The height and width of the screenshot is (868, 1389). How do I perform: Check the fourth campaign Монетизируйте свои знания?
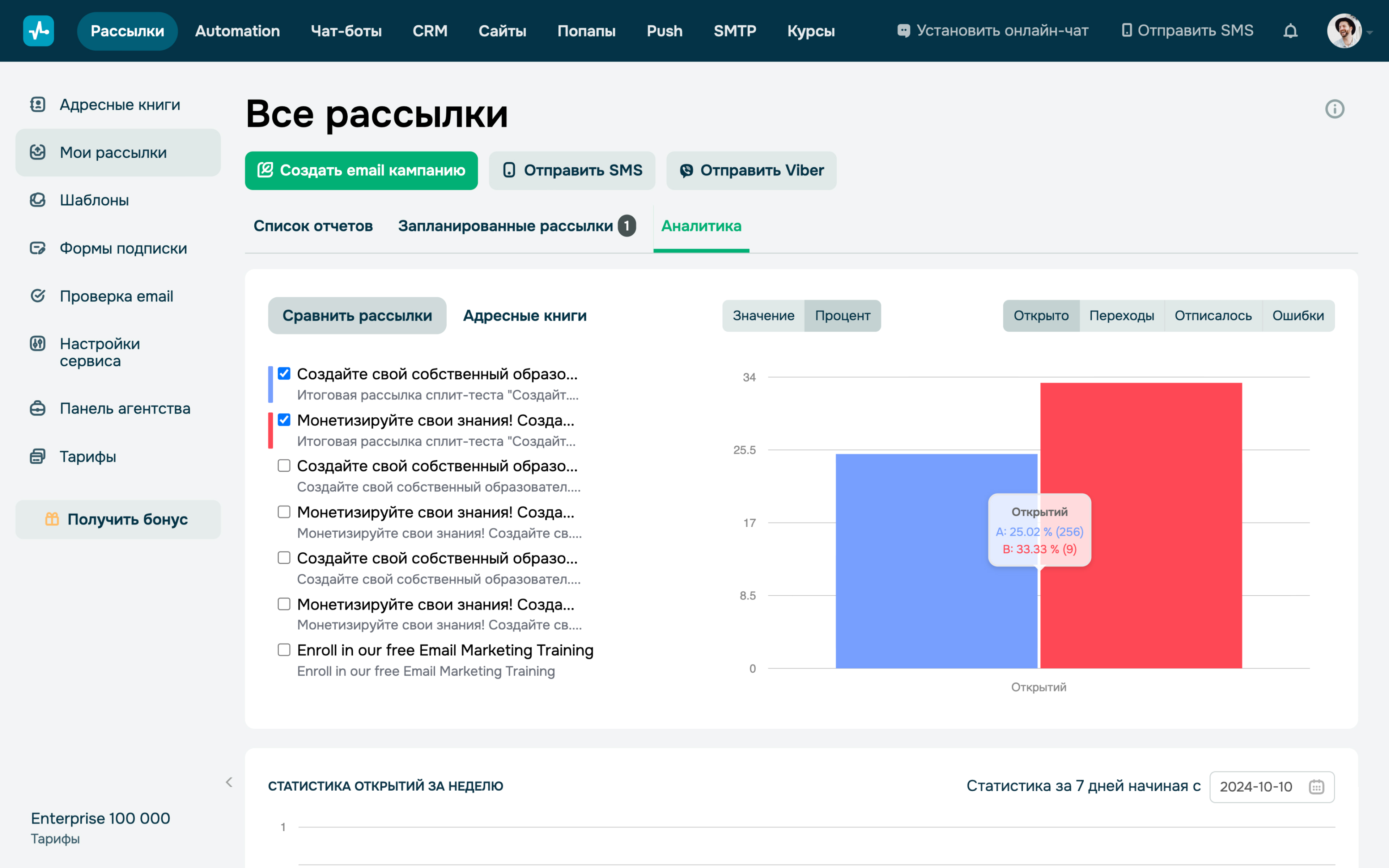(284, 511)
